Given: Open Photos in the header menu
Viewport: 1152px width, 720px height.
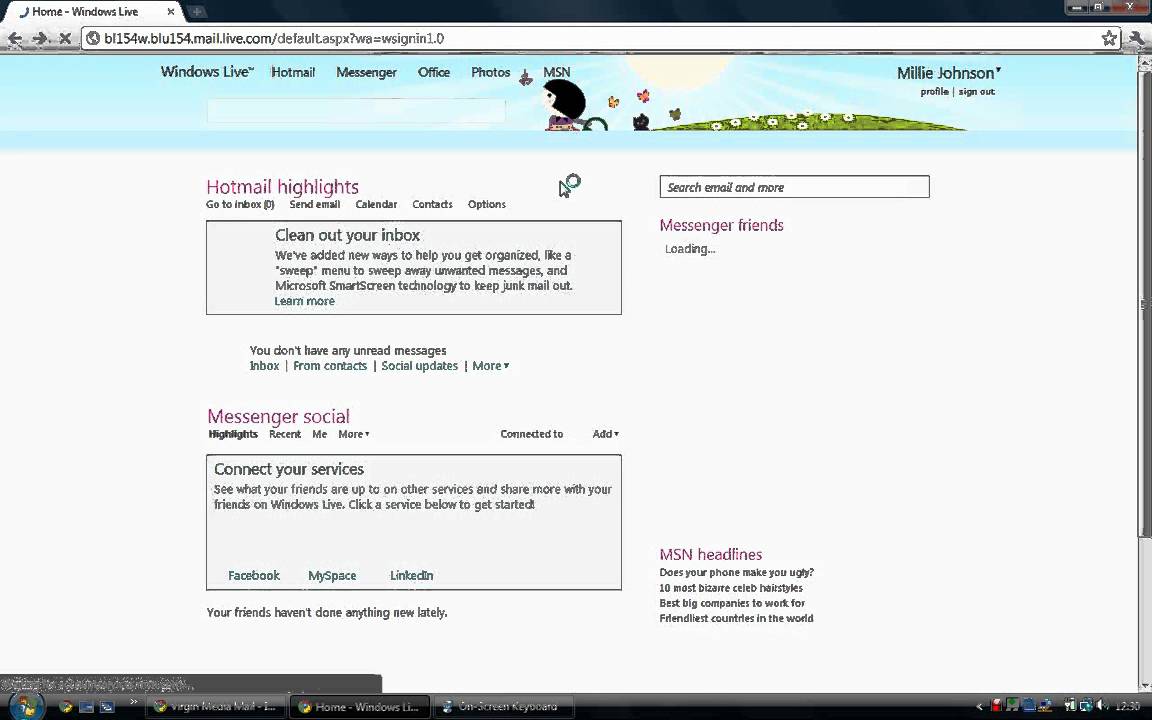Looking at the screenshot, I should point(490,72).
